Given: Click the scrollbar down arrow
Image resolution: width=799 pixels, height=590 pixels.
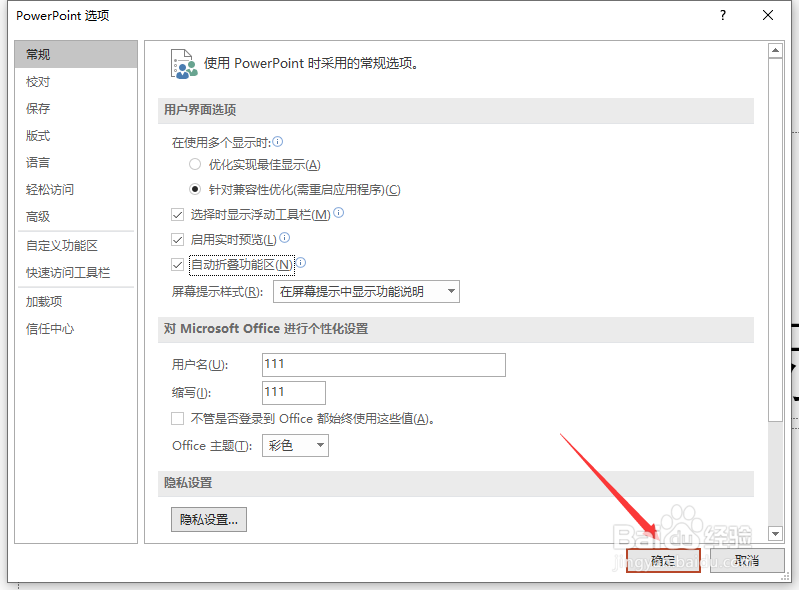Looking at the screenshot, I should click(776, 533).
